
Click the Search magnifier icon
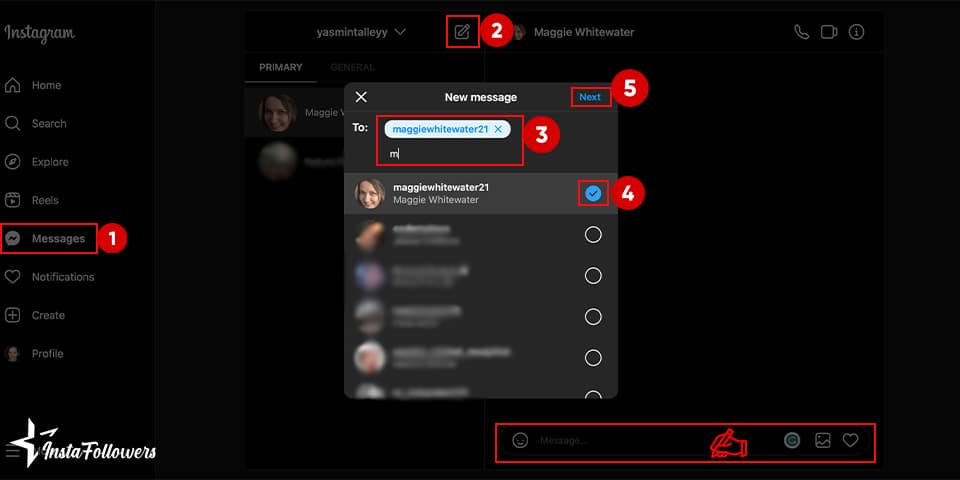coord(12,124)
